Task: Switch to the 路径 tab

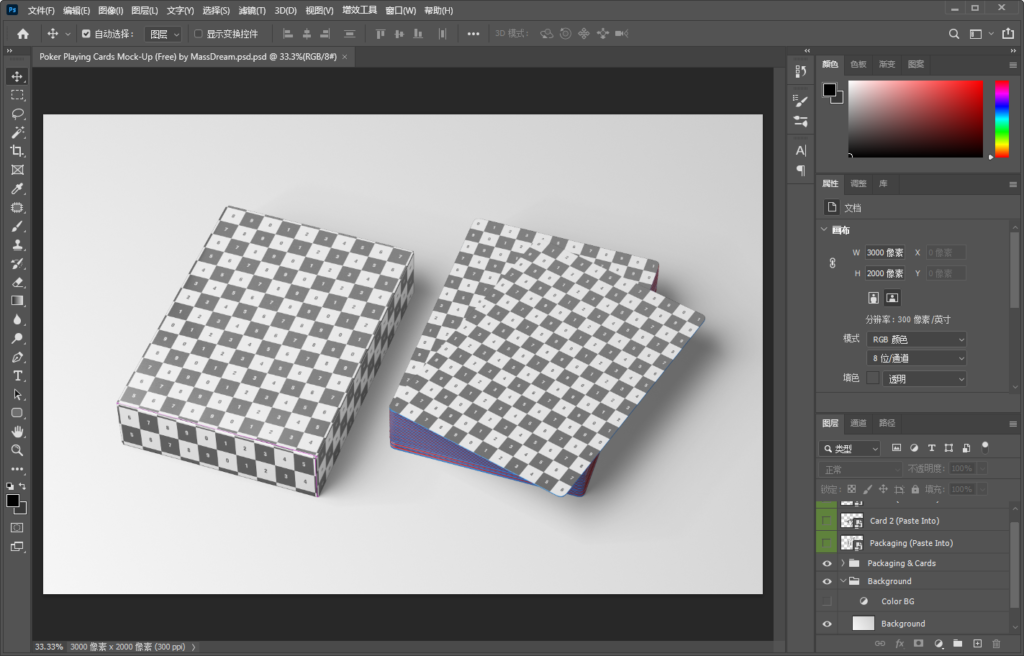Action: (x=887, y=423)
